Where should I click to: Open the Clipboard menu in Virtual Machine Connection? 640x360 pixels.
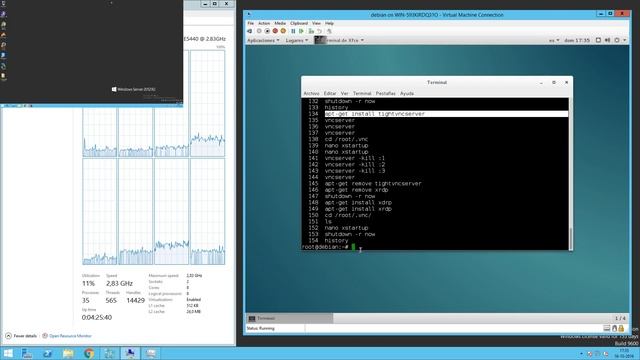(x=299, y=23)
